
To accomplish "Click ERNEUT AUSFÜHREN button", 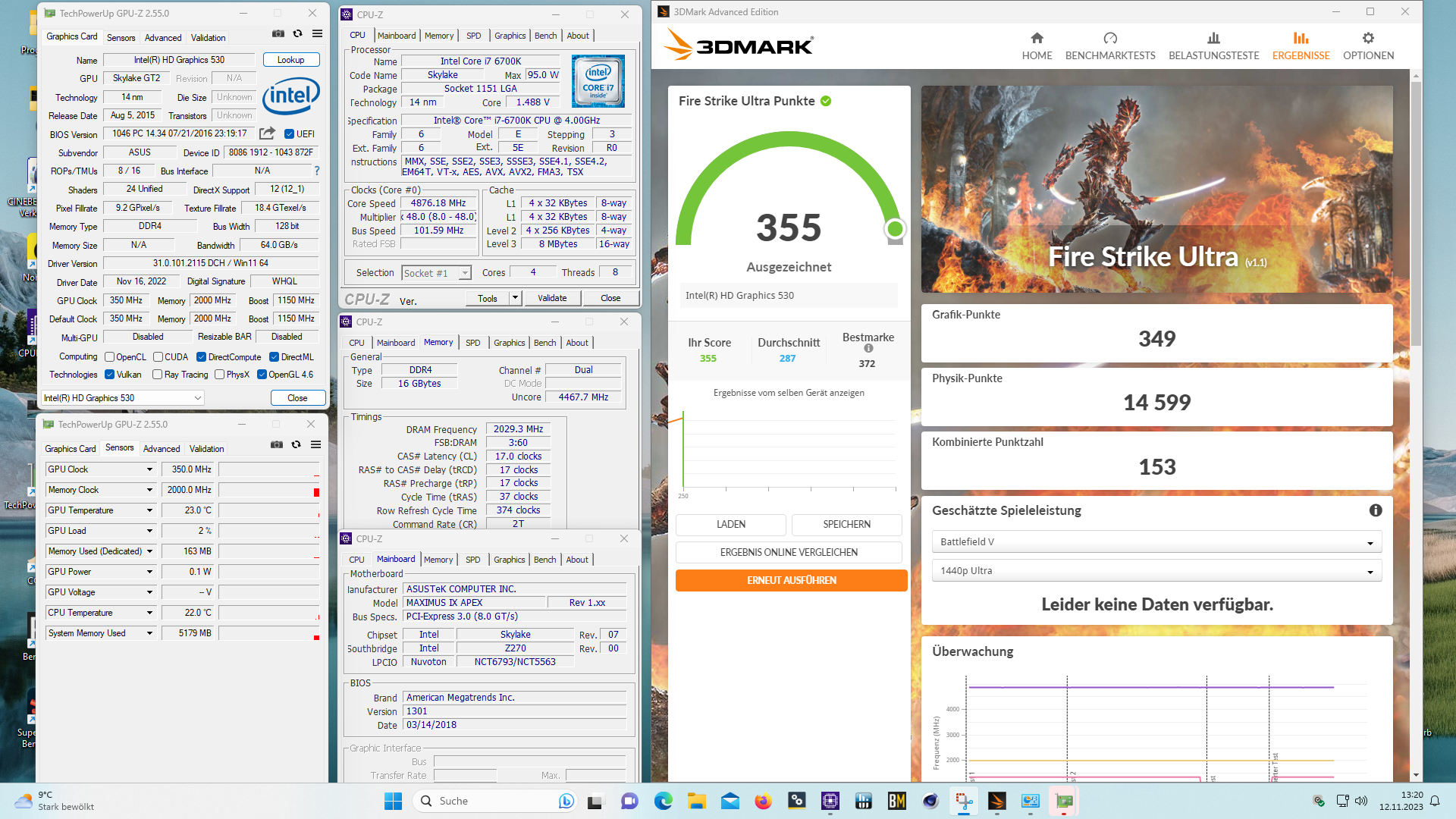I will pyautogui.click(x=791, y=580).
